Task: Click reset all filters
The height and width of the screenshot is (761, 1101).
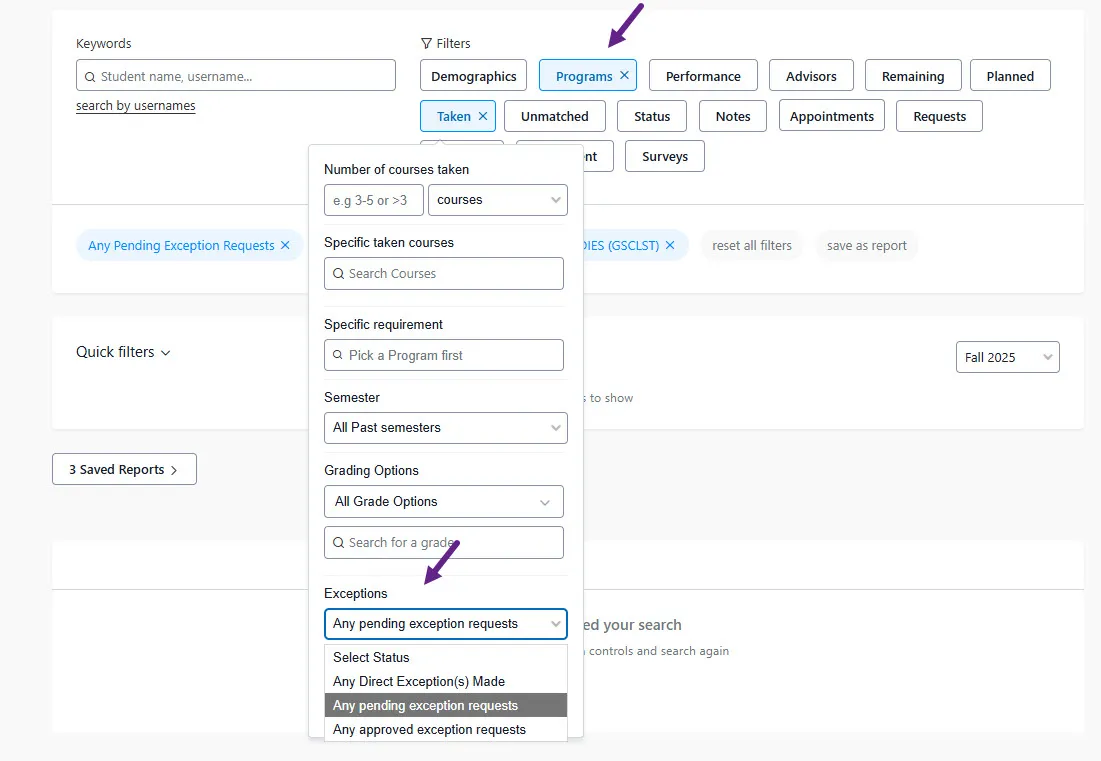Action: coord(751,245)
